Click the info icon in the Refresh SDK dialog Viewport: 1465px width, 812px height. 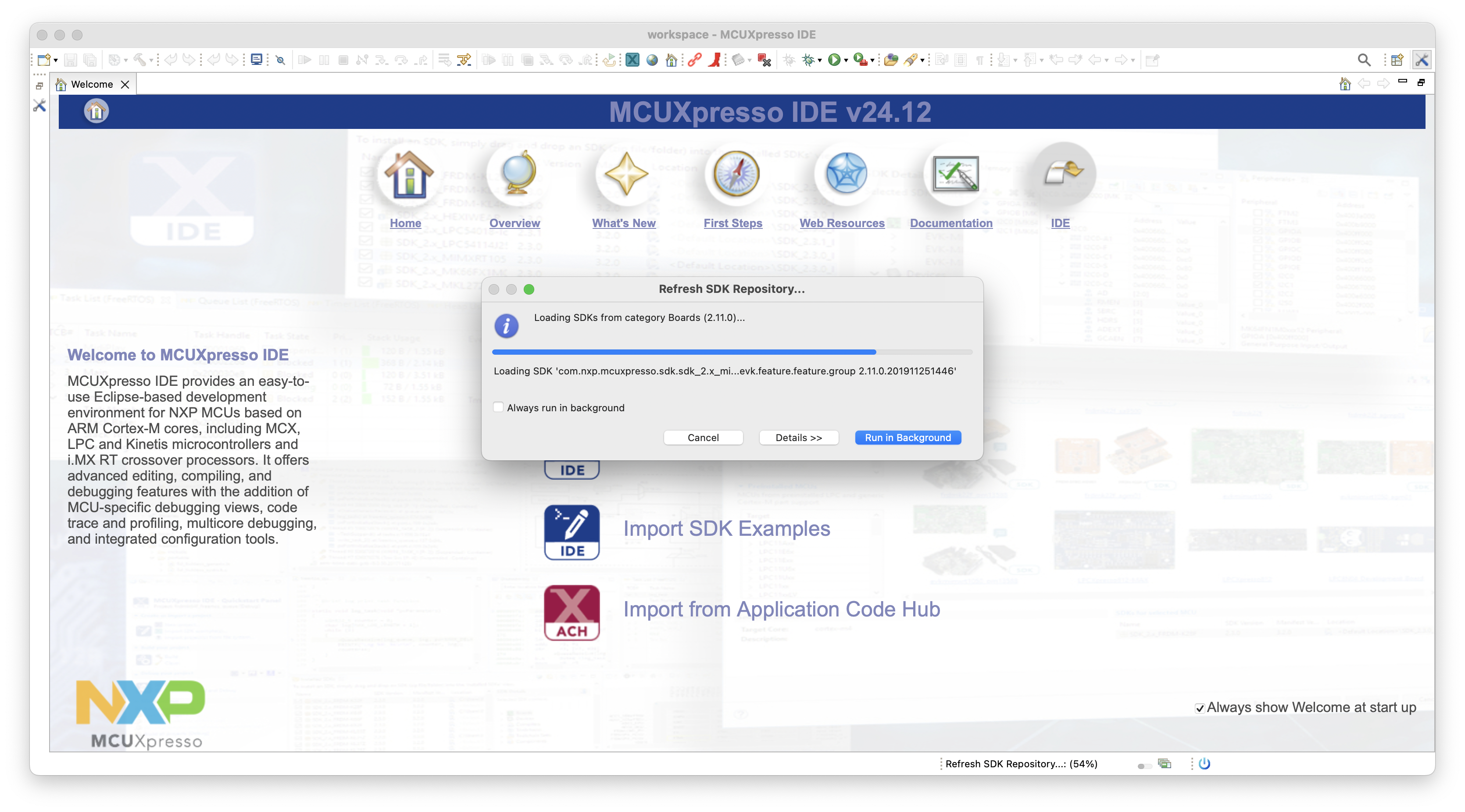[x=506, y=326]
